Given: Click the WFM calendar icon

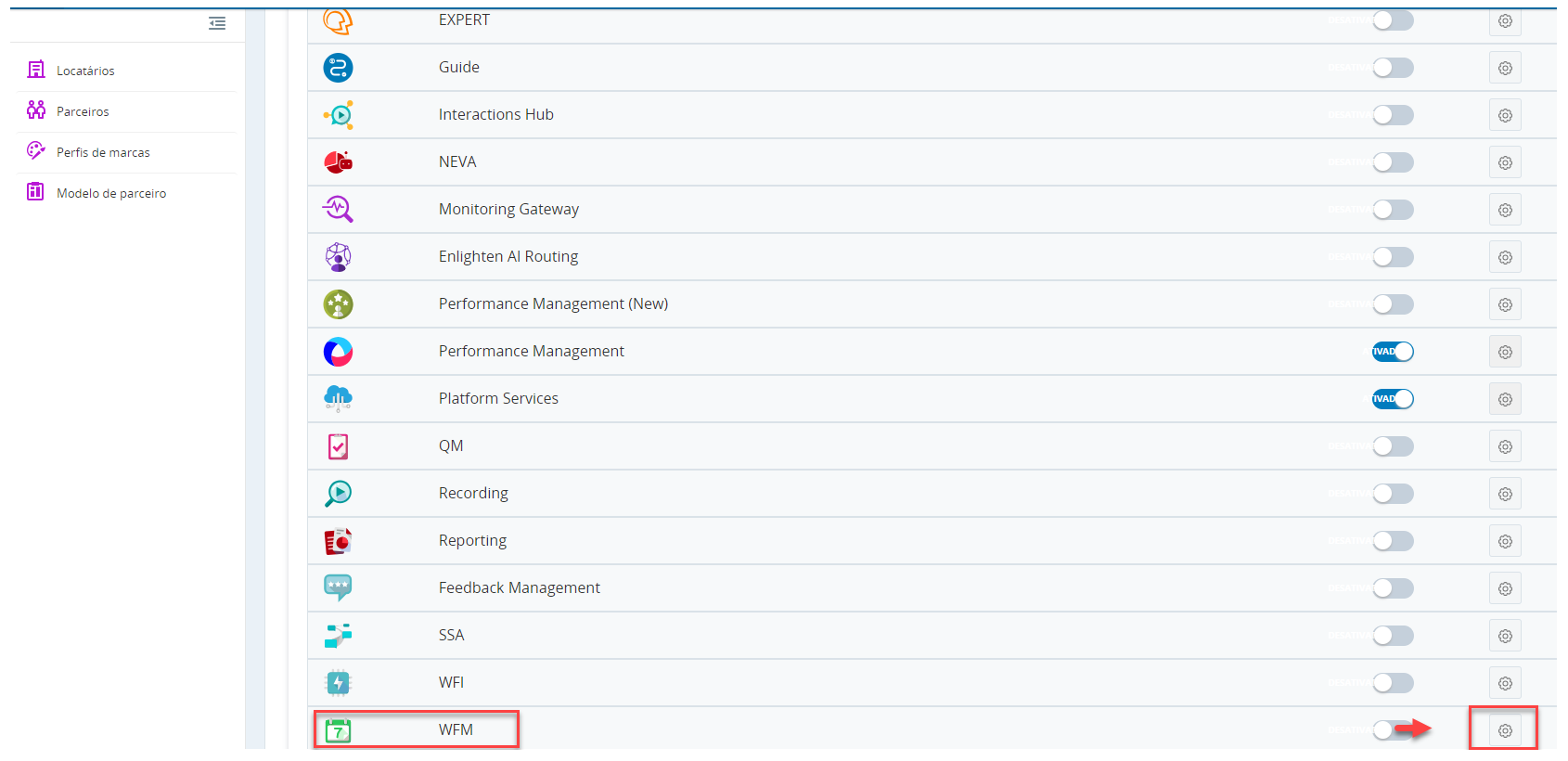Looking at the screenshot, I should [x=338, y=731].
